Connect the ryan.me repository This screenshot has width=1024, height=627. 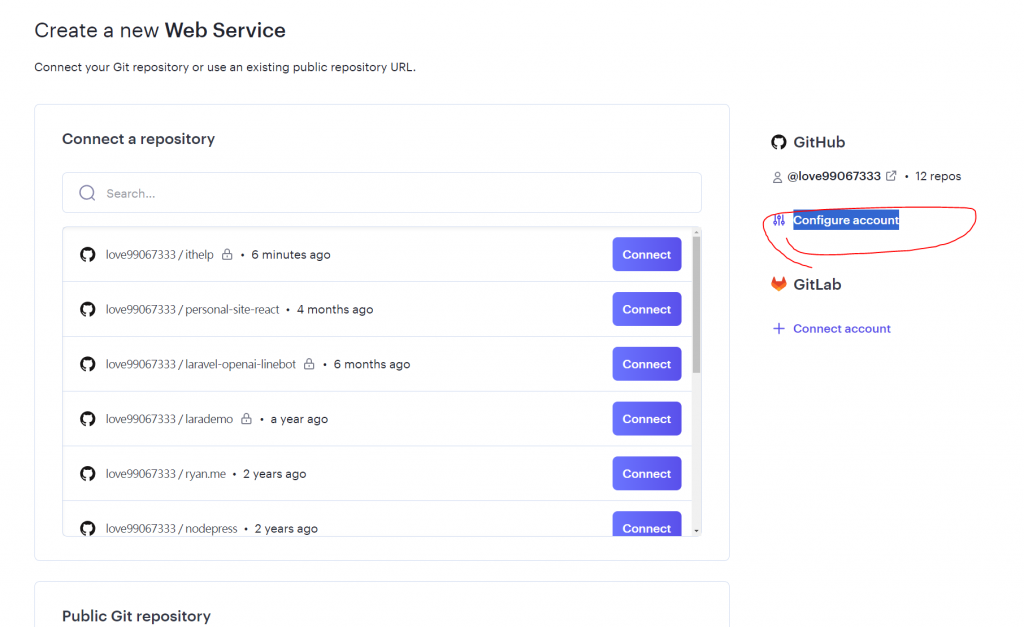pyautogui.click(x=646, y=474)
